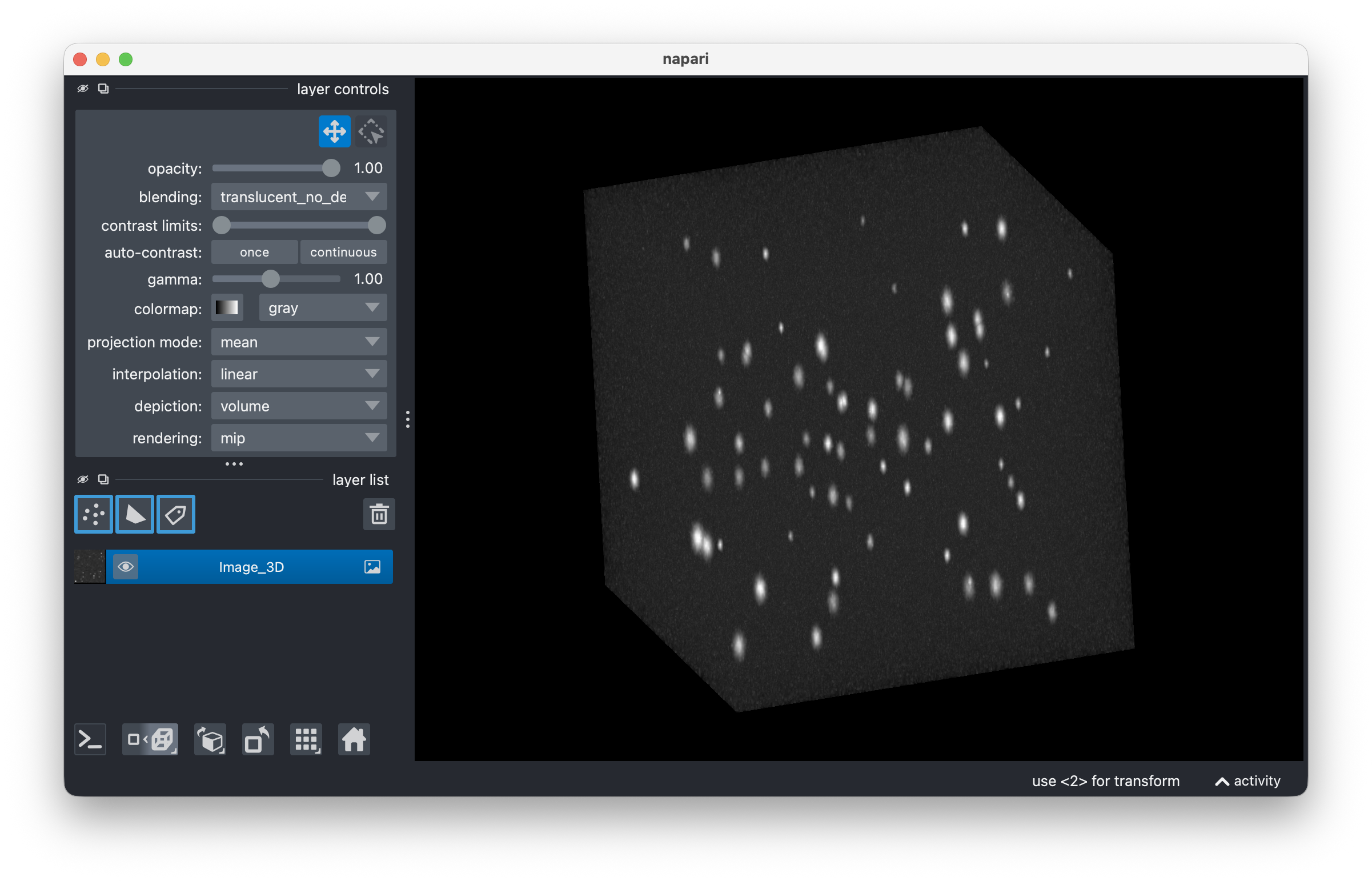
Task: Click the horizontal splitter dots below controls
Action: [x=234, y=464]
